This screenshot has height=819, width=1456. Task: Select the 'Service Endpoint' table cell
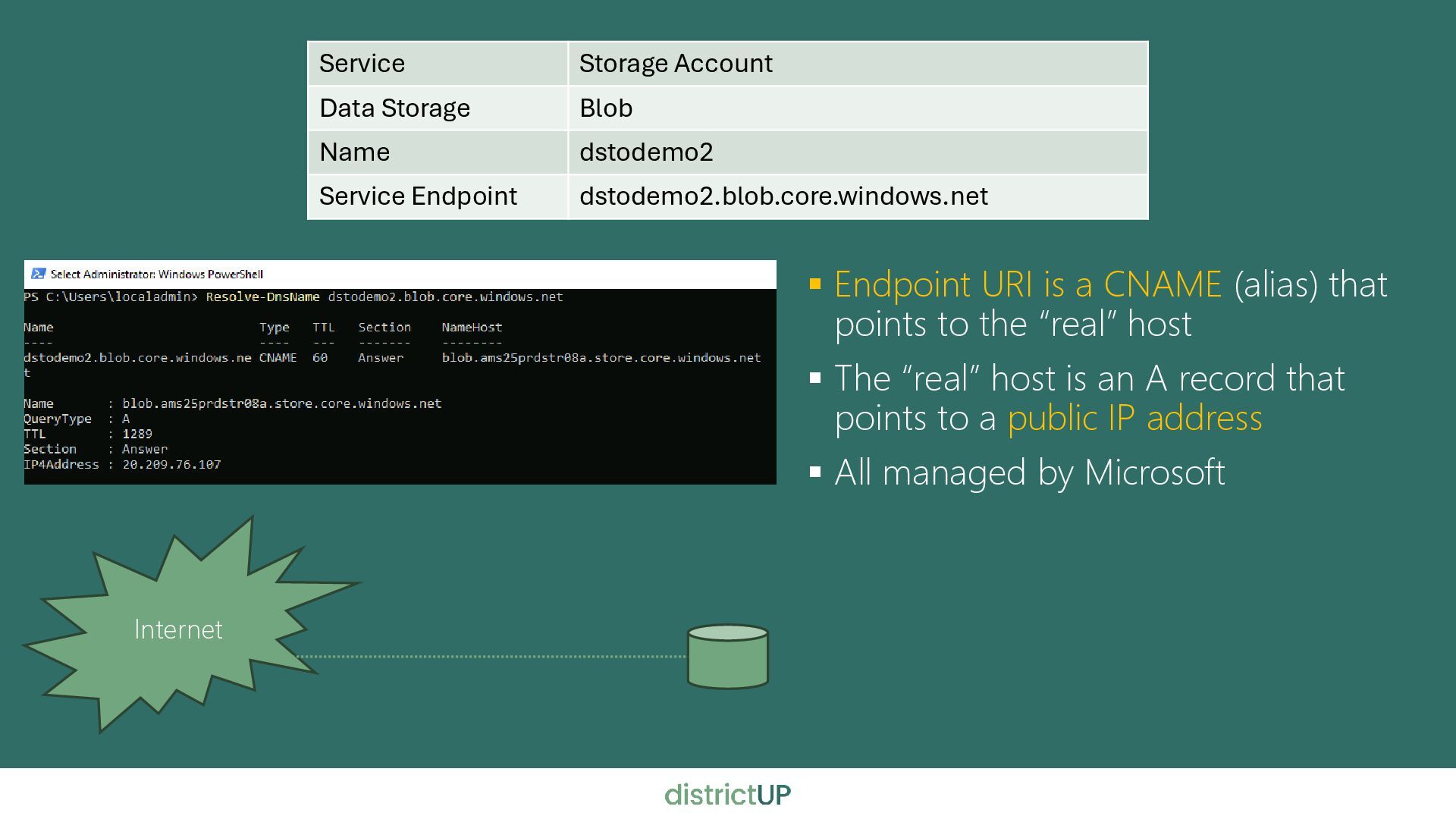[x=438, y=196]
